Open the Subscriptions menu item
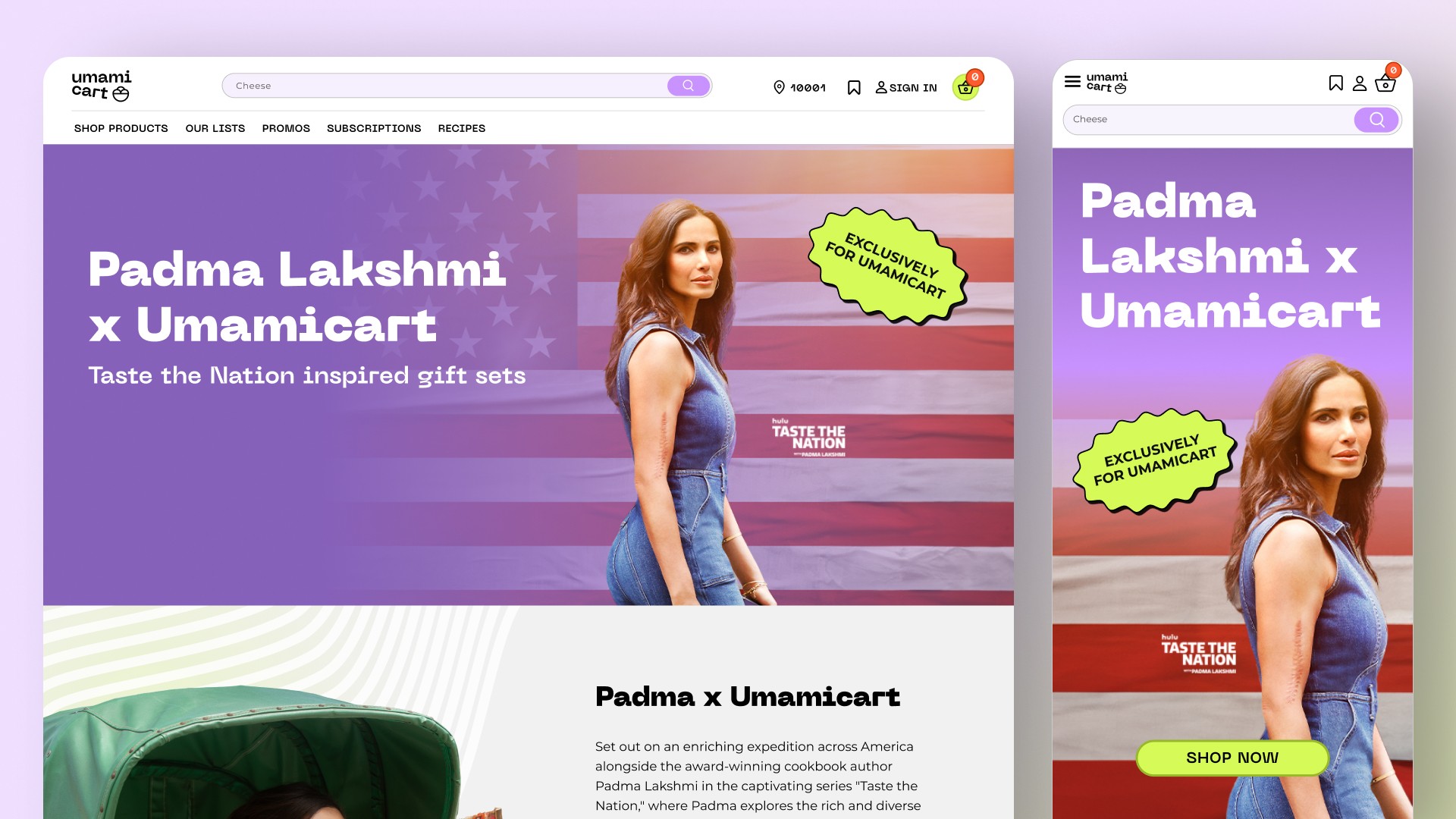The width and height of the screenshot is (1456, 819). pos(374,128)
